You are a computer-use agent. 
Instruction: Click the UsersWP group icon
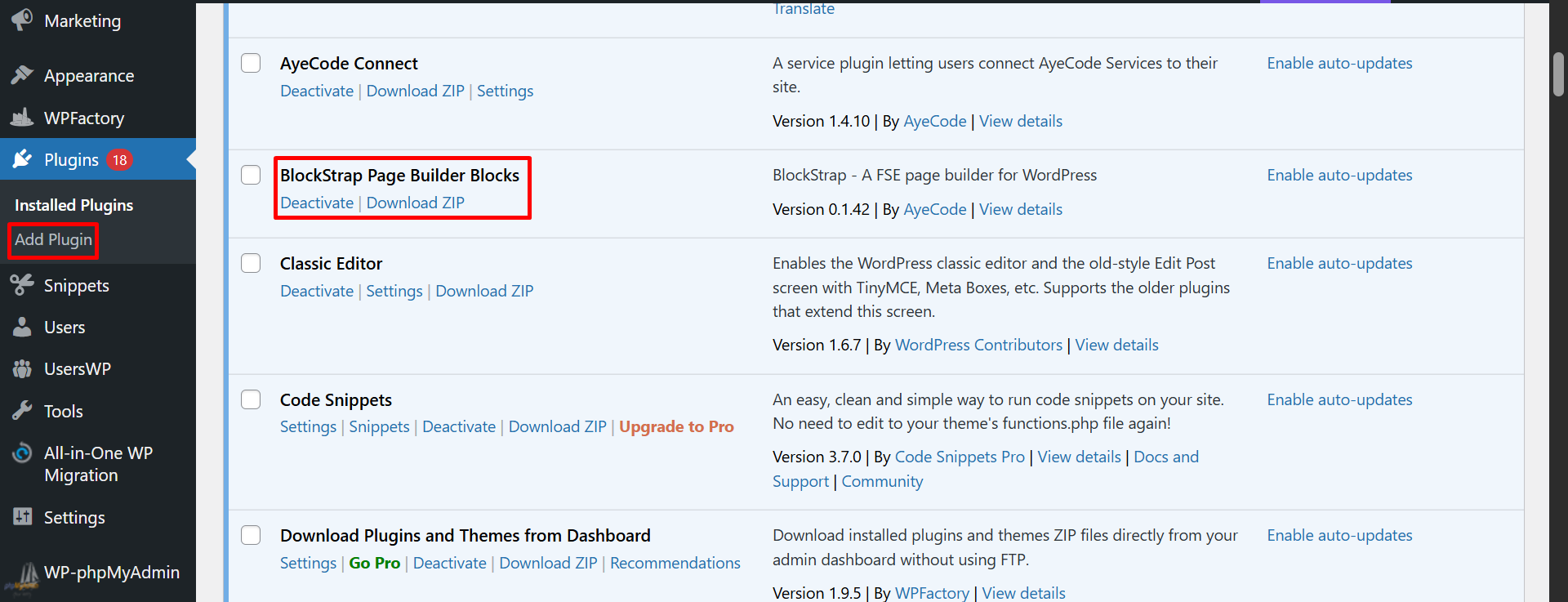click(22, 368)
